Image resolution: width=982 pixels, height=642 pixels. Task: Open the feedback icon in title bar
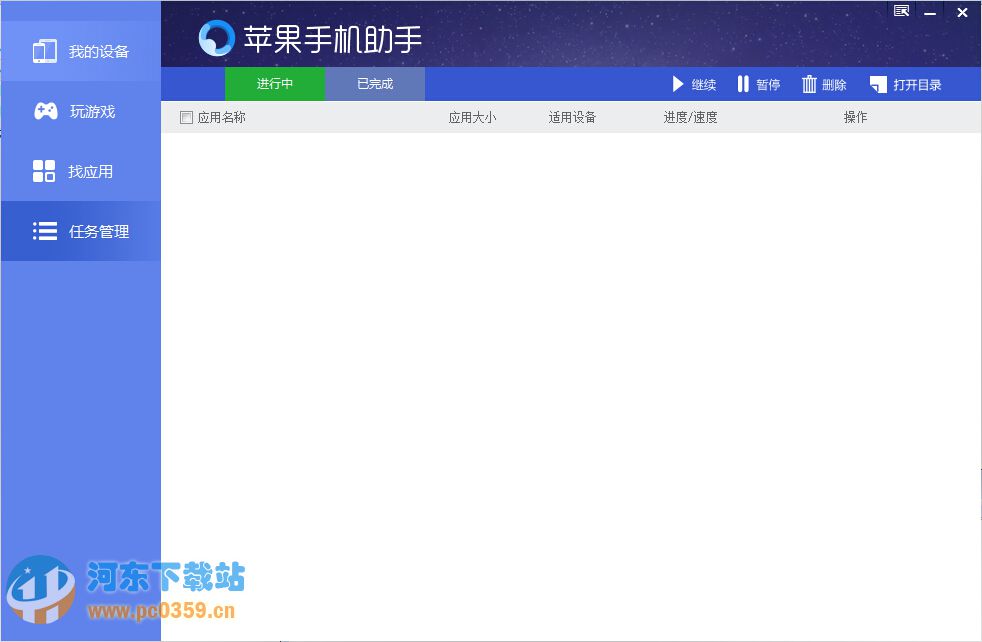click(x=900, y=10)
